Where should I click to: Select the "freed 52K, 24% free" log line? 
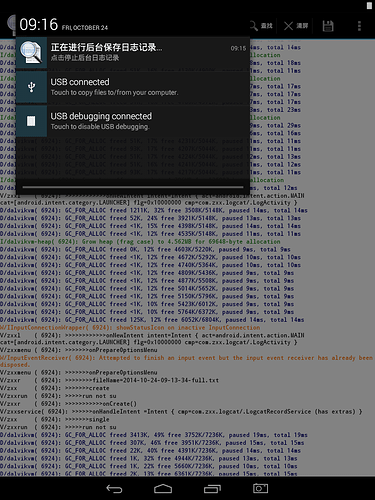tap(150, 218)
